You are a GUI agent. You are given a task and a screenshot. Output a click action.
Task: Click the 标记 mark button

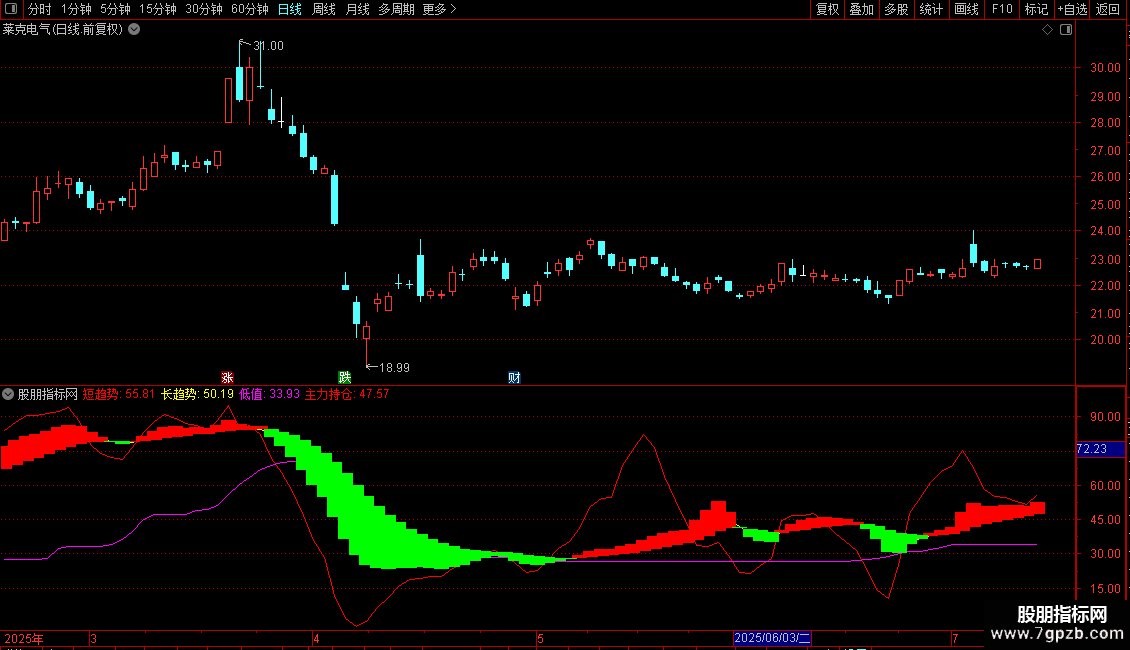(x=1036, y=9)
